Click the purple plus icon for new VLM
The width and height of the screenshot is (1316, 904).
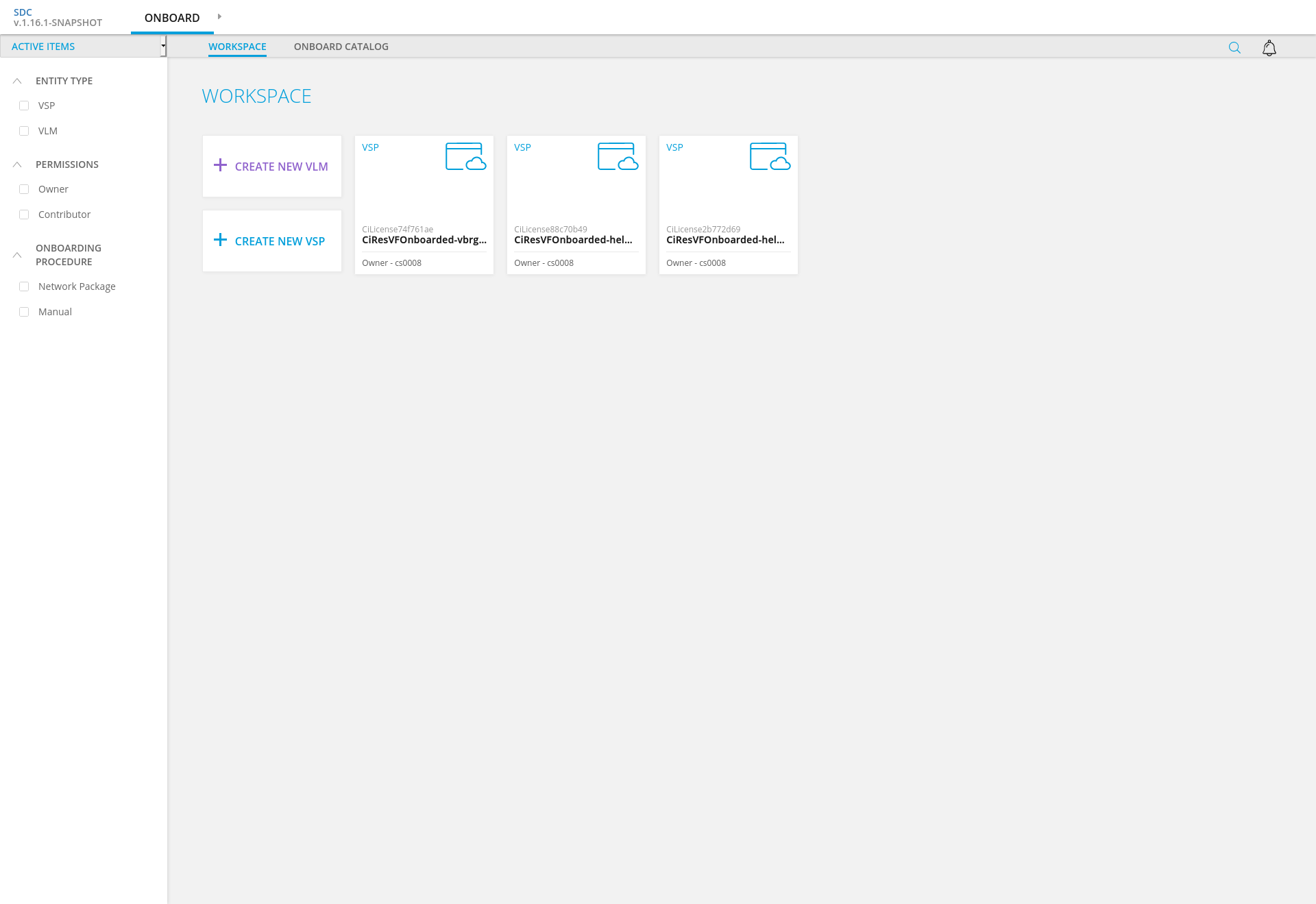click(220, 165)
